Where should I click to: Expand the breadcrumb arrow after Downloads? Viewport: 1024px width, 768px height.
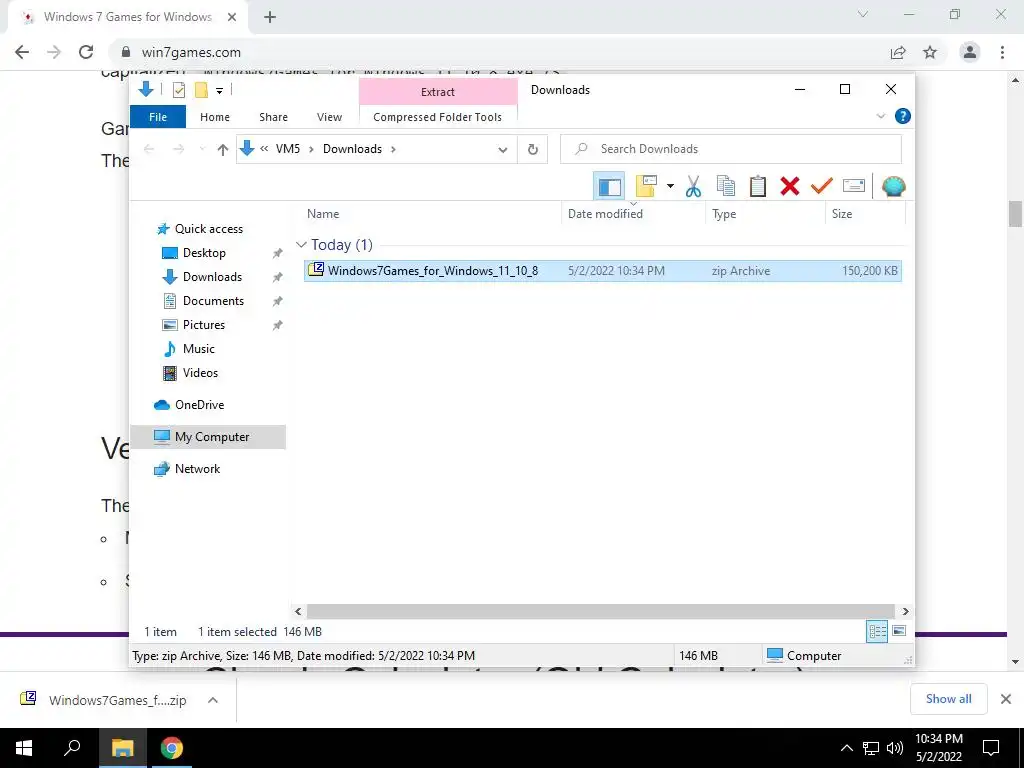coord(393,150)
